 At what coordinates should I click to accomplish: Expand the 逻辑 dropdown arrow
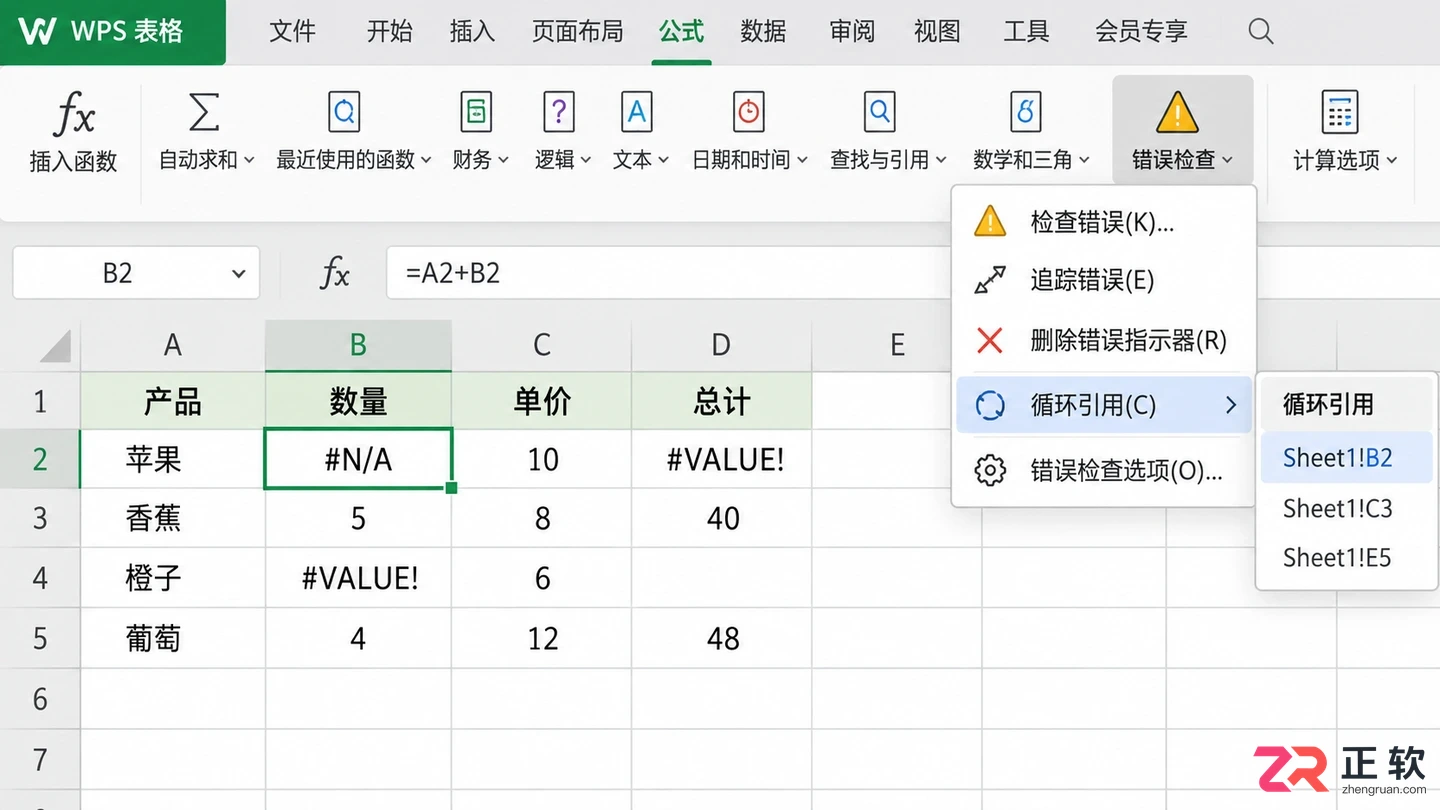pyautogui.click(x=586, y=160)
